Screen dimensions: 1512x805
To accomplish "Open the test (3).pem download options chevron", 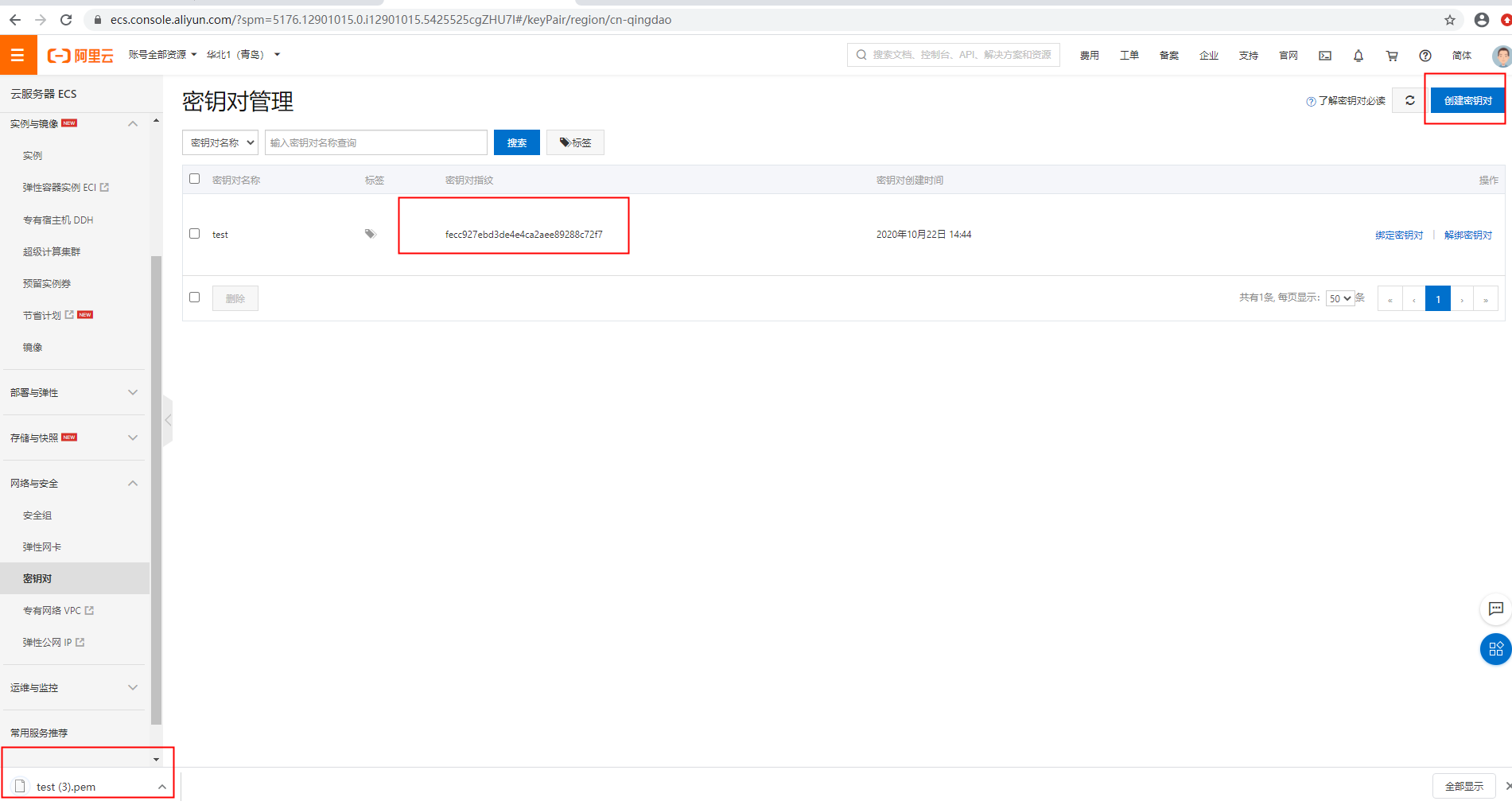I will (x=161, y=787).
